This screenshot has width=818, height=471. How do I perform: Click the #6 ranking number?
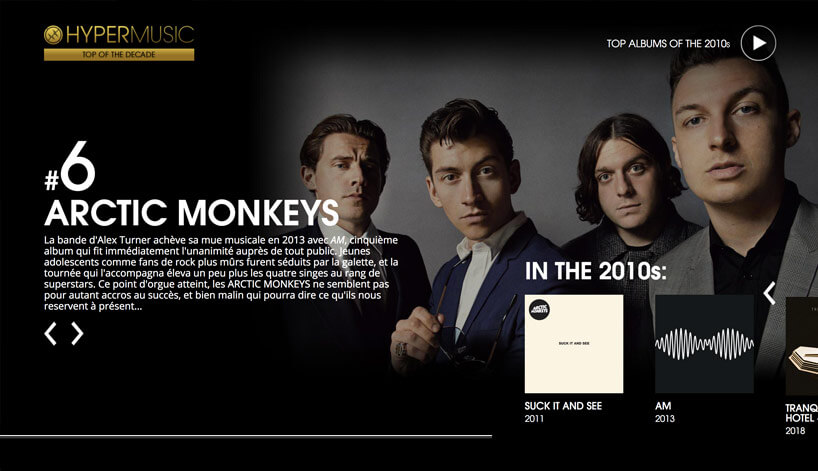(70, 166)
